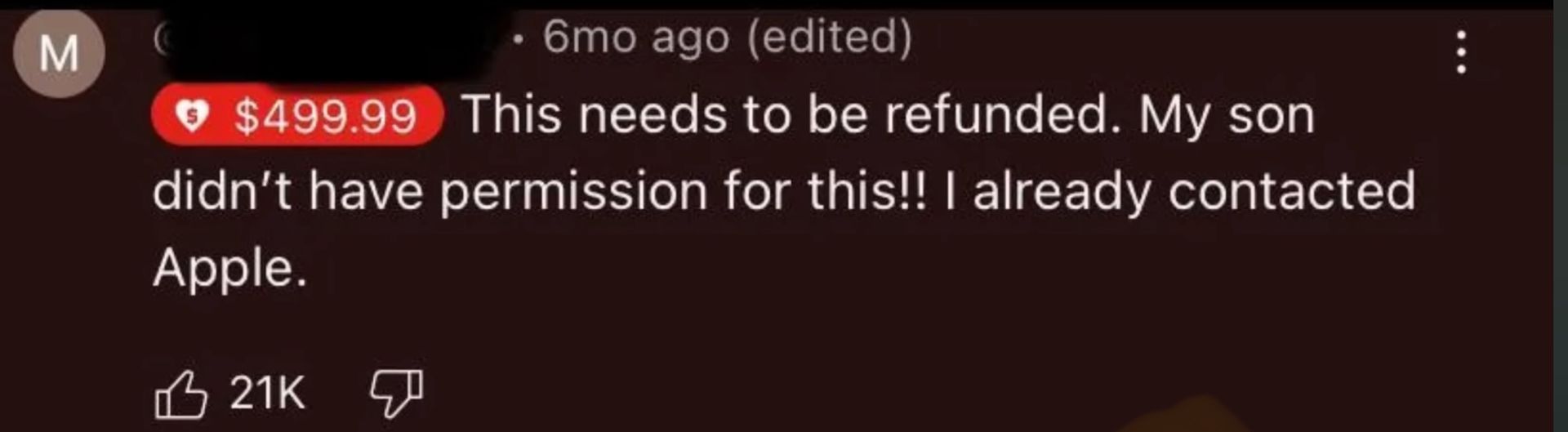Image resolution: width=1568 pixels, height=432 pixels.
Task: Like the comment with thumbs up
Action: coord(180,394)
